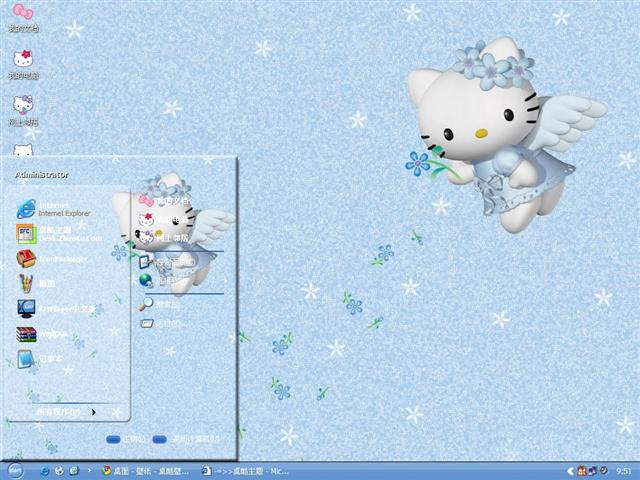The height and width of the screenshot is (480, 640).
Task: Open Internet Explorer from the Start menu
Action: [54, 209]
